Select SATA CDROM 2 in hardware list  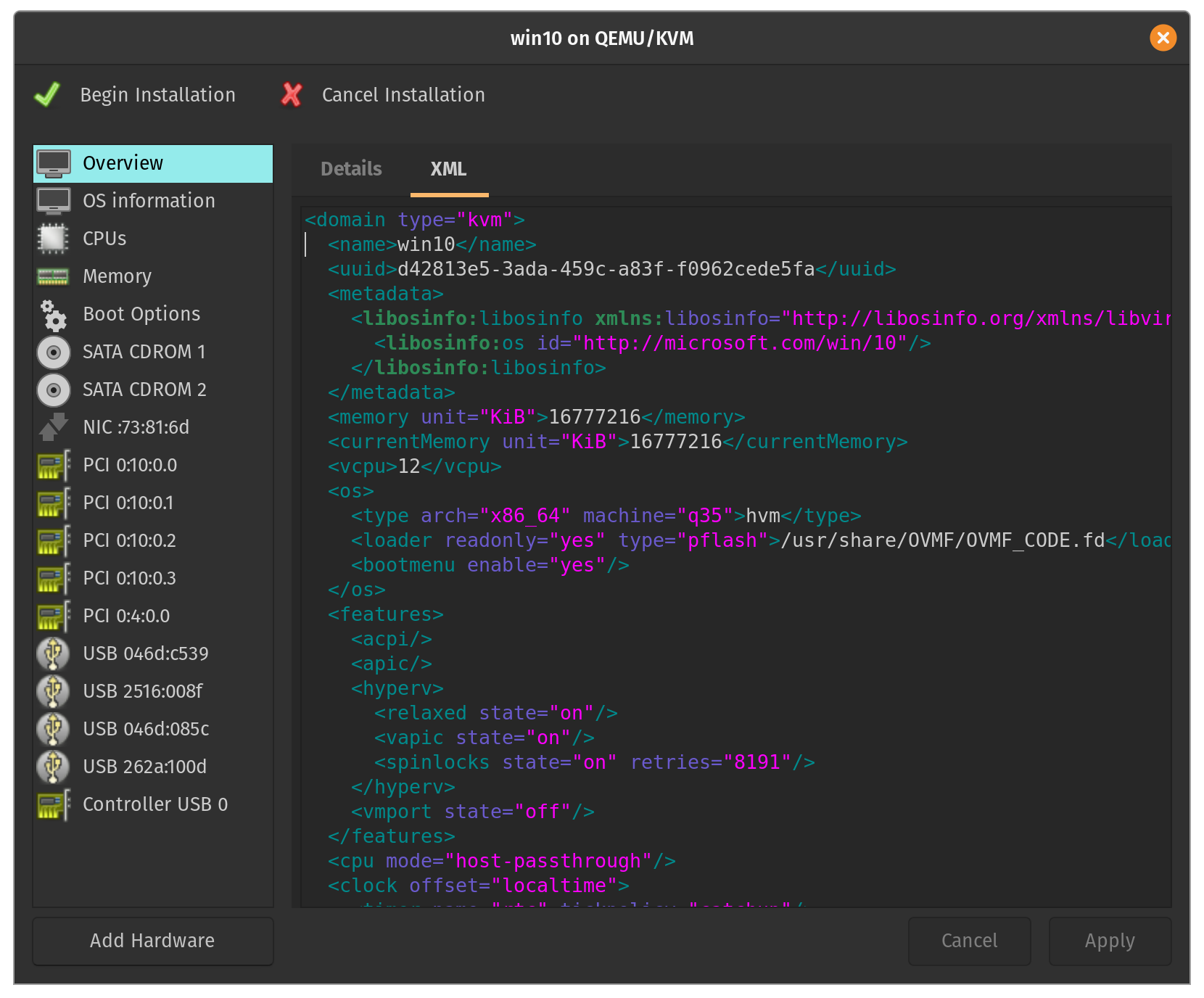[x=144, y=389]
